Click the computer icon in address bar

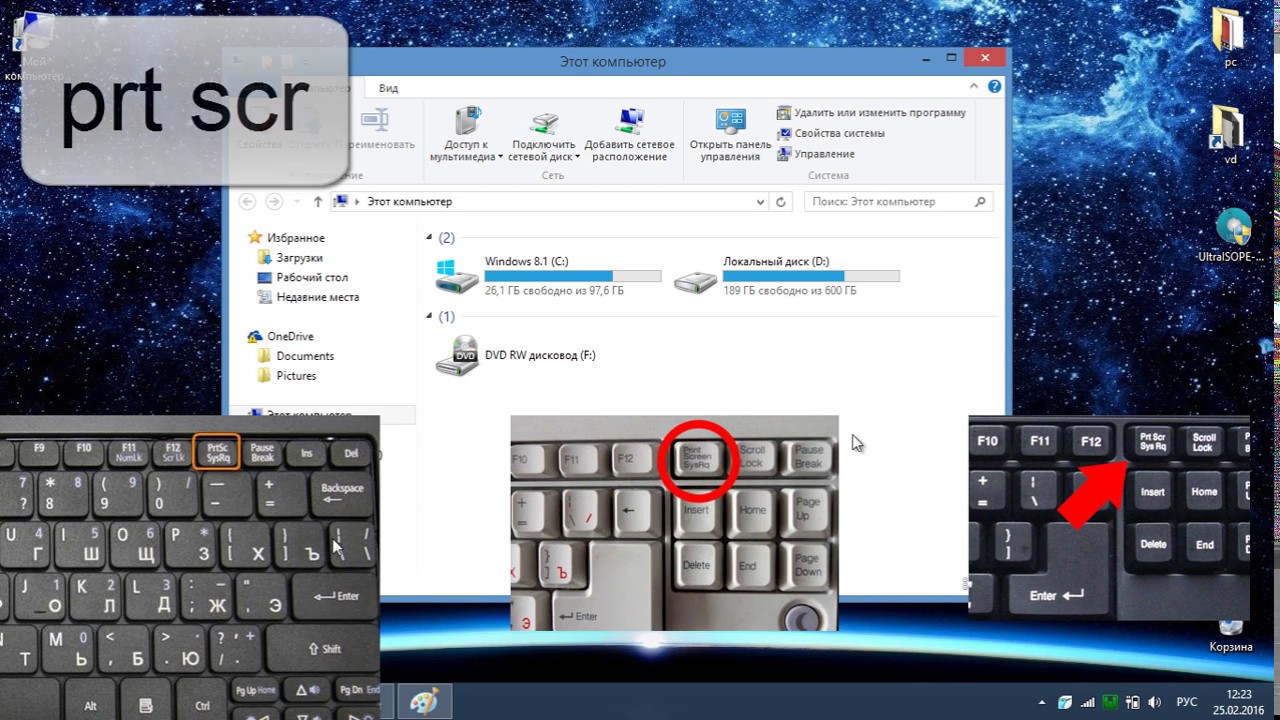pos(341,201)
